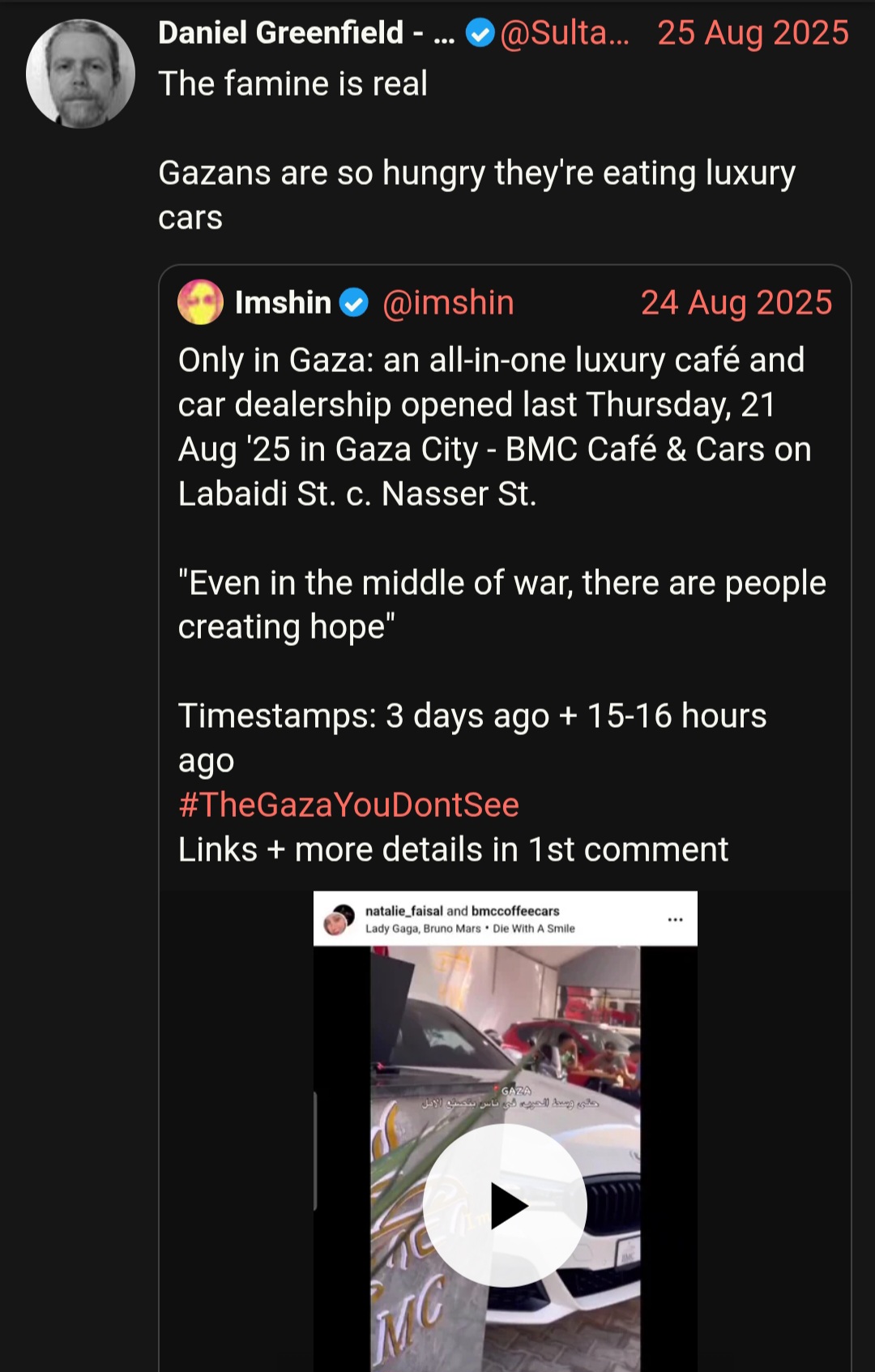Image resolution: width=875 pixels, height=1372 pixels.
Task: Open the bmccoffeecars username in video header
Action: (515, 911)
